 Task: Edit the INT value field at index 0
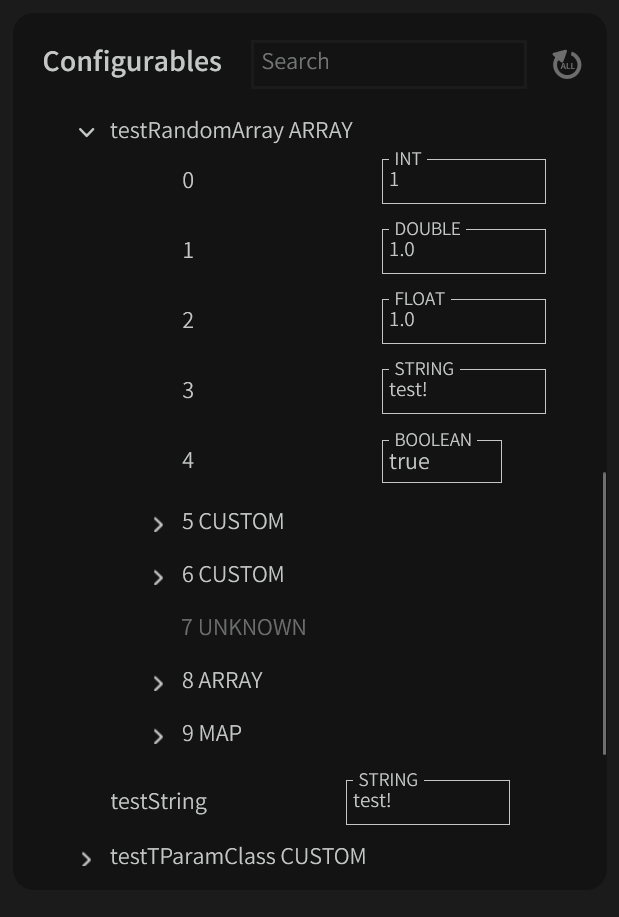click(x=463, y=182)
